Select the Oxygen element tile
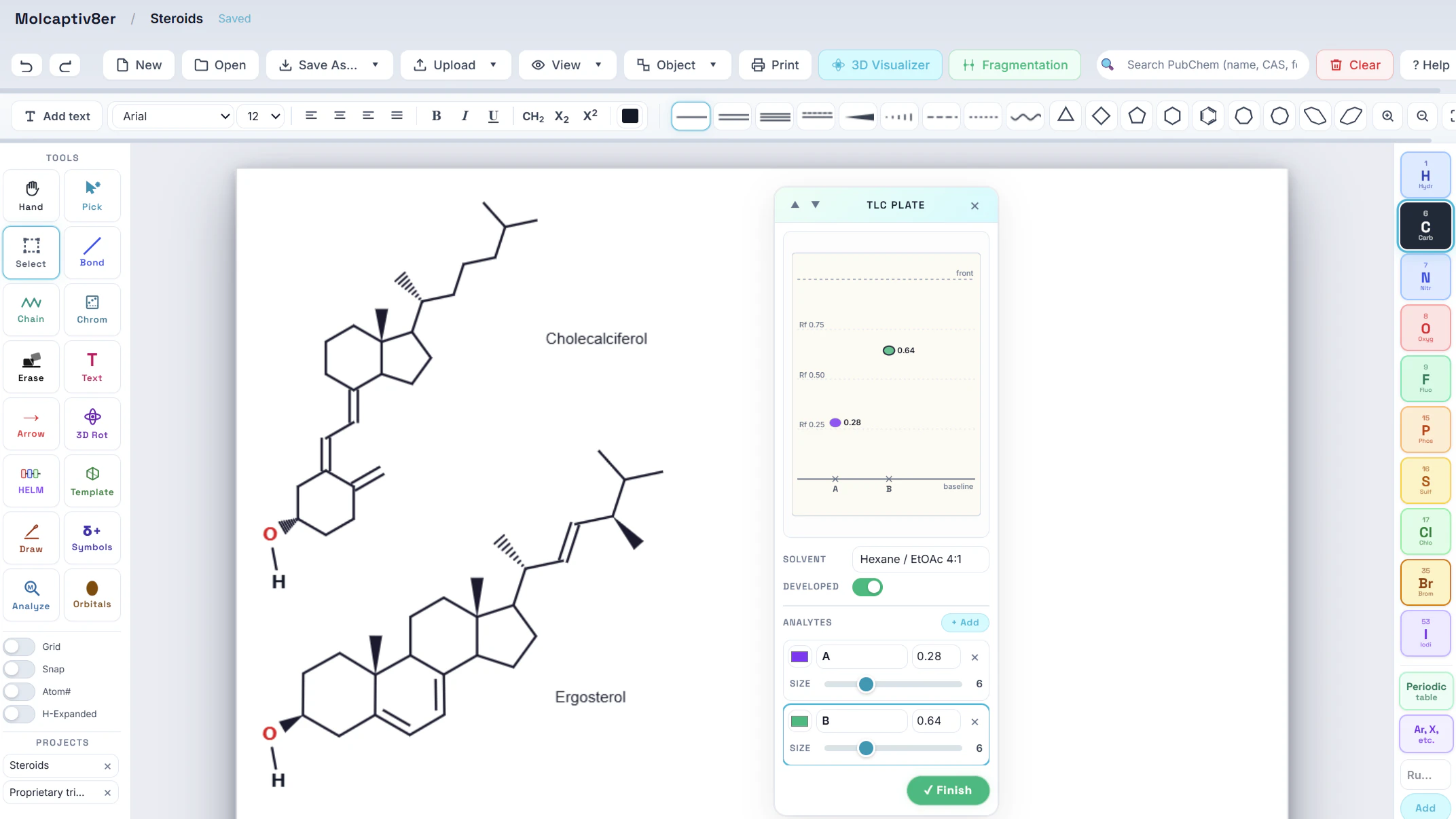The image size is (1456, 819). click(x=1425, y=327)
